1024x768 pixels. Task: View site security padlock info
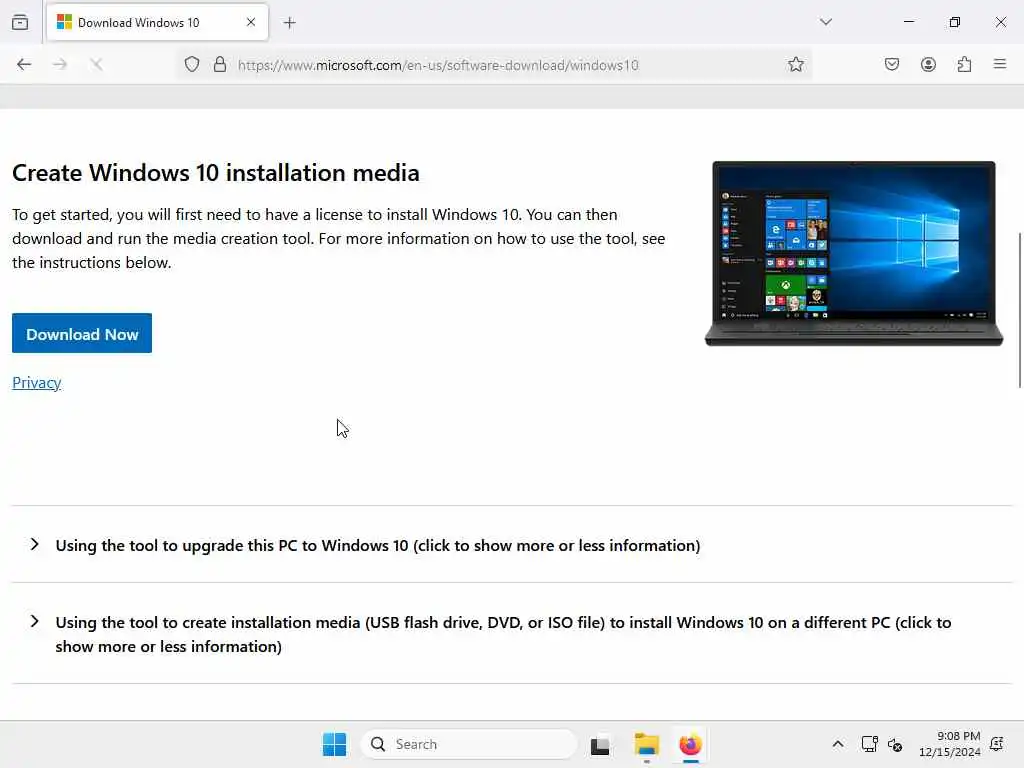(x=220, y=65)
